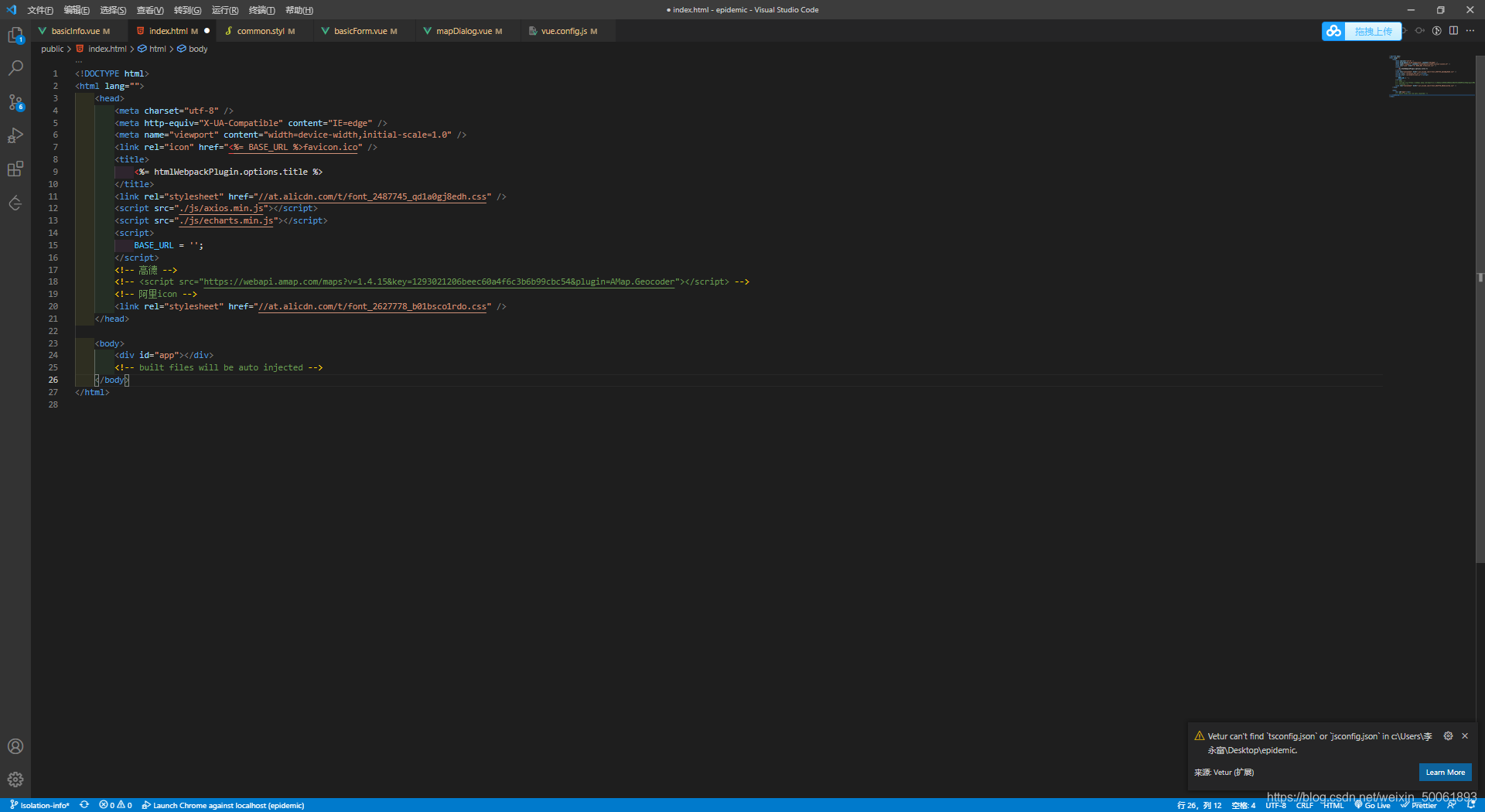Open the Manage gear in activity bar

click(x=15, y=780)
